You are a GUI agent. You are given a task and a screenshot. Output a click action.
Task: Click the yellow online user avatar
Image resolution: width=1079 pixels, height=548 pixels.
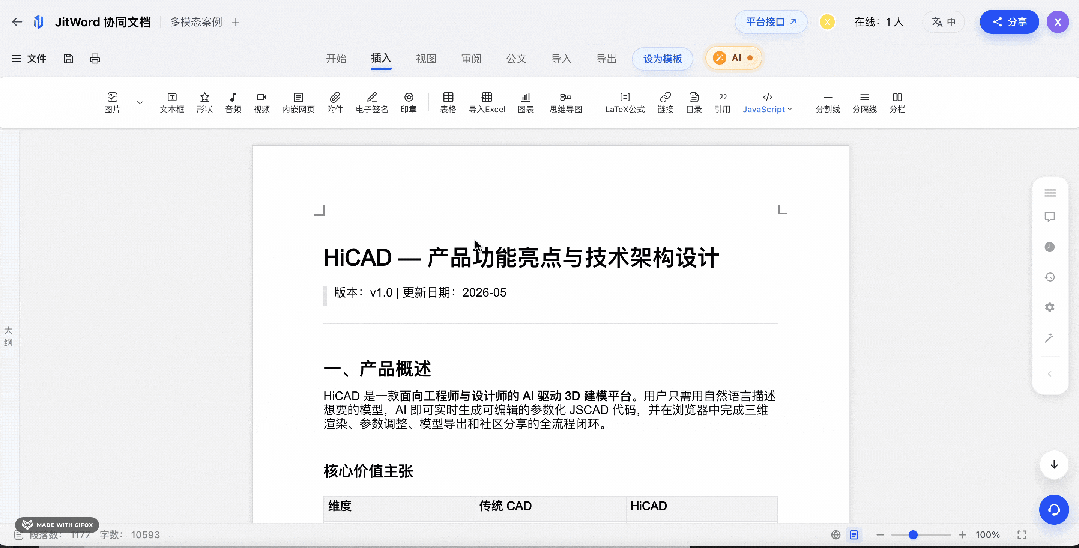click(827, 22)
